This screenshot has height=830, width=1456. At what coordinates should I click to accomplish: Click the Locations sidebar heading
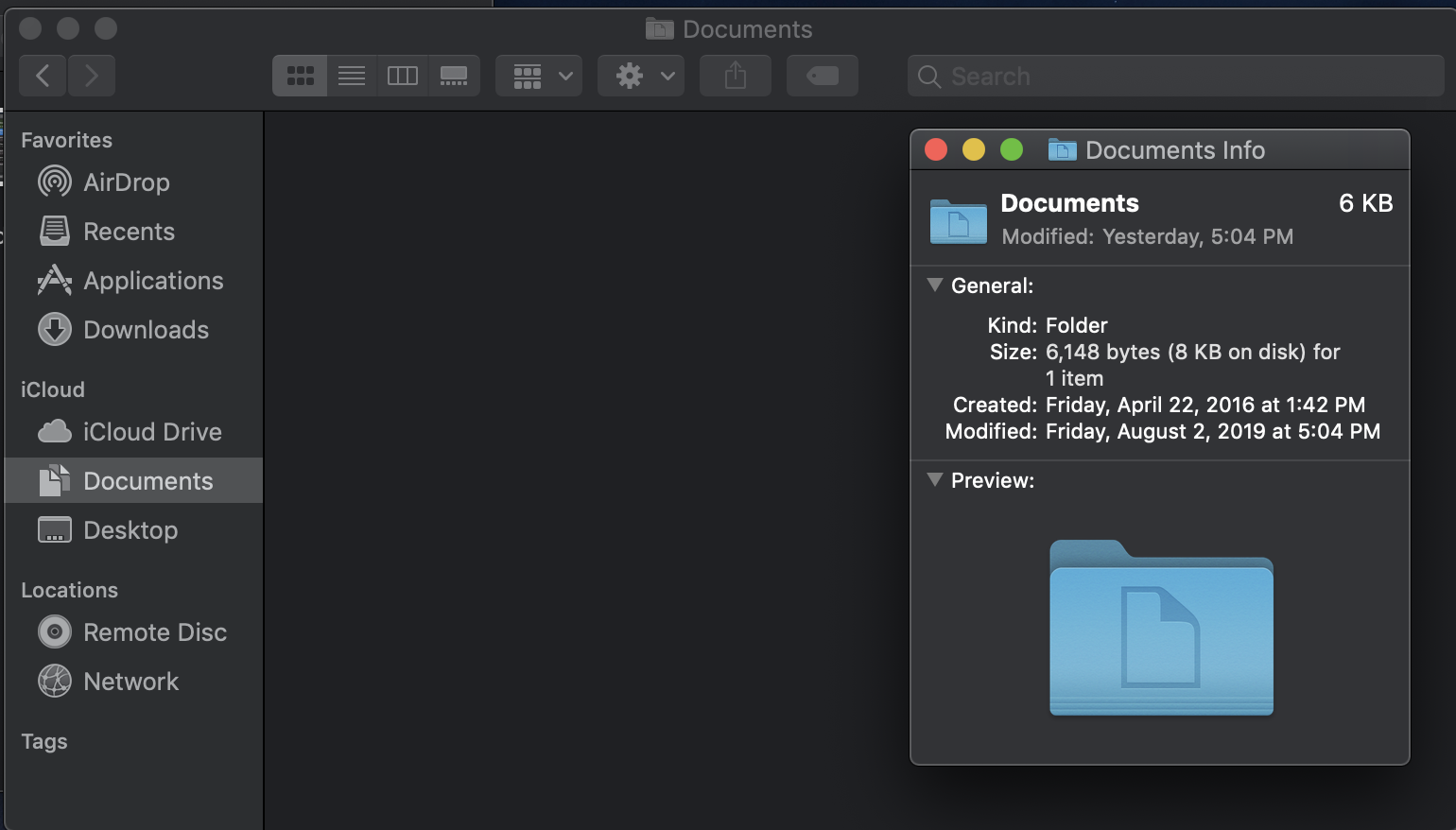click(x=70, y=590)
